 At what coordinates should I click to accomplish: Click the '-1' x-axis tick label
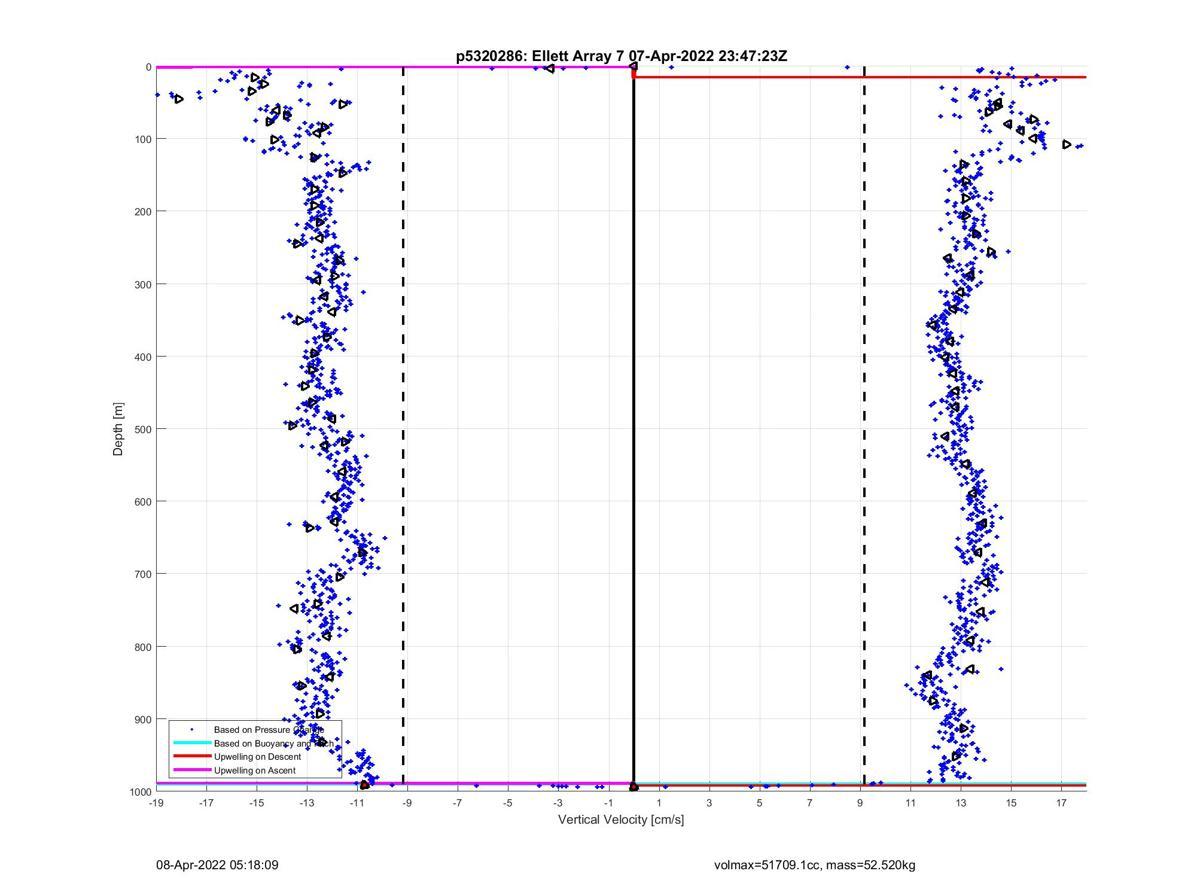(x=608, y=802)
